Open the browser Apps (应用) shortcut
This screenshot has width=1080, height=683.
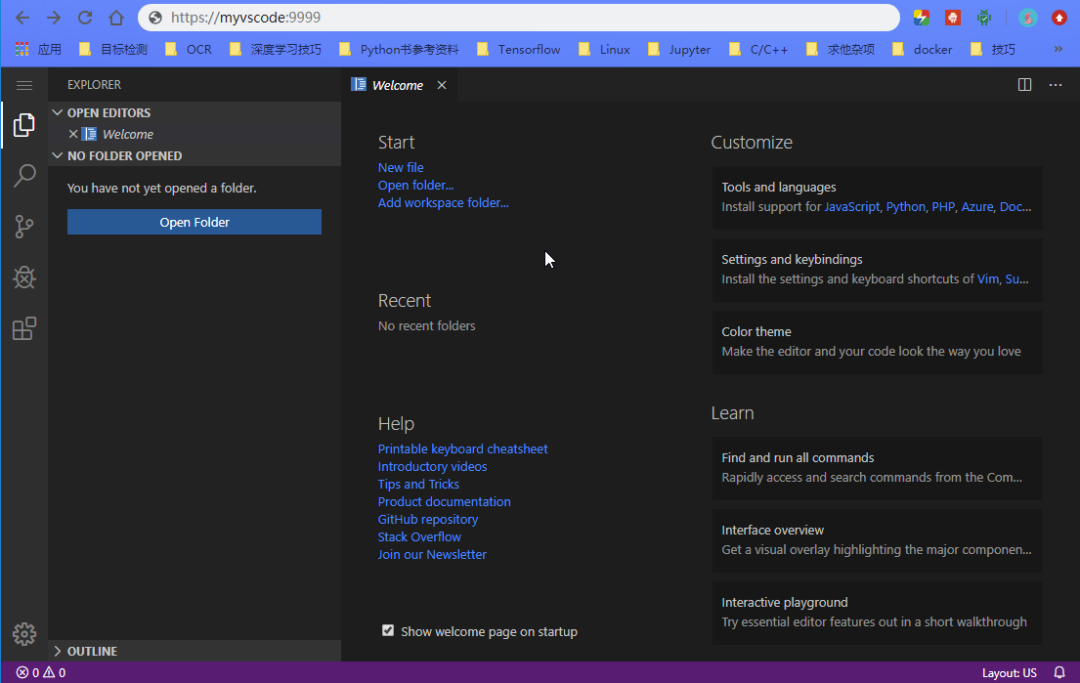point(38,50)
